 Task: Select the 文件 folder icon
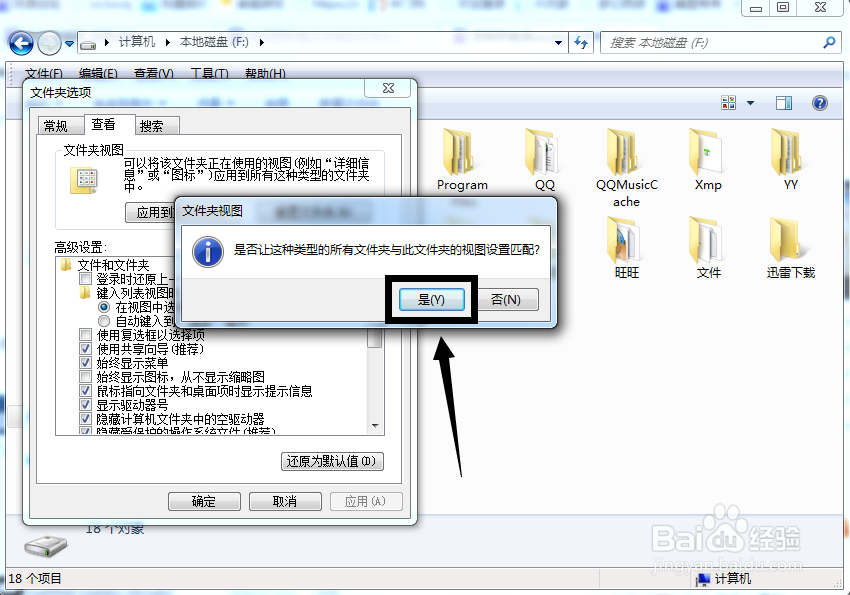coord(705,240)
